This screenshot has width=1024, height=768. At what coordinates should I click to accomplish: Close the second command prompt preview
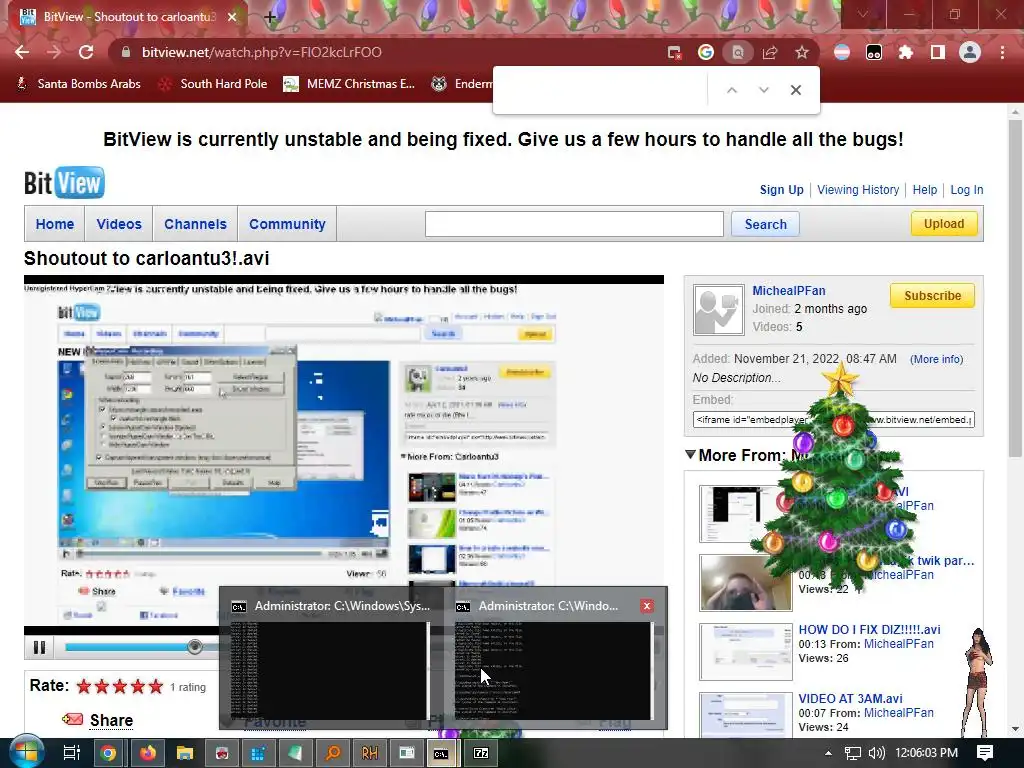point(647,606)
